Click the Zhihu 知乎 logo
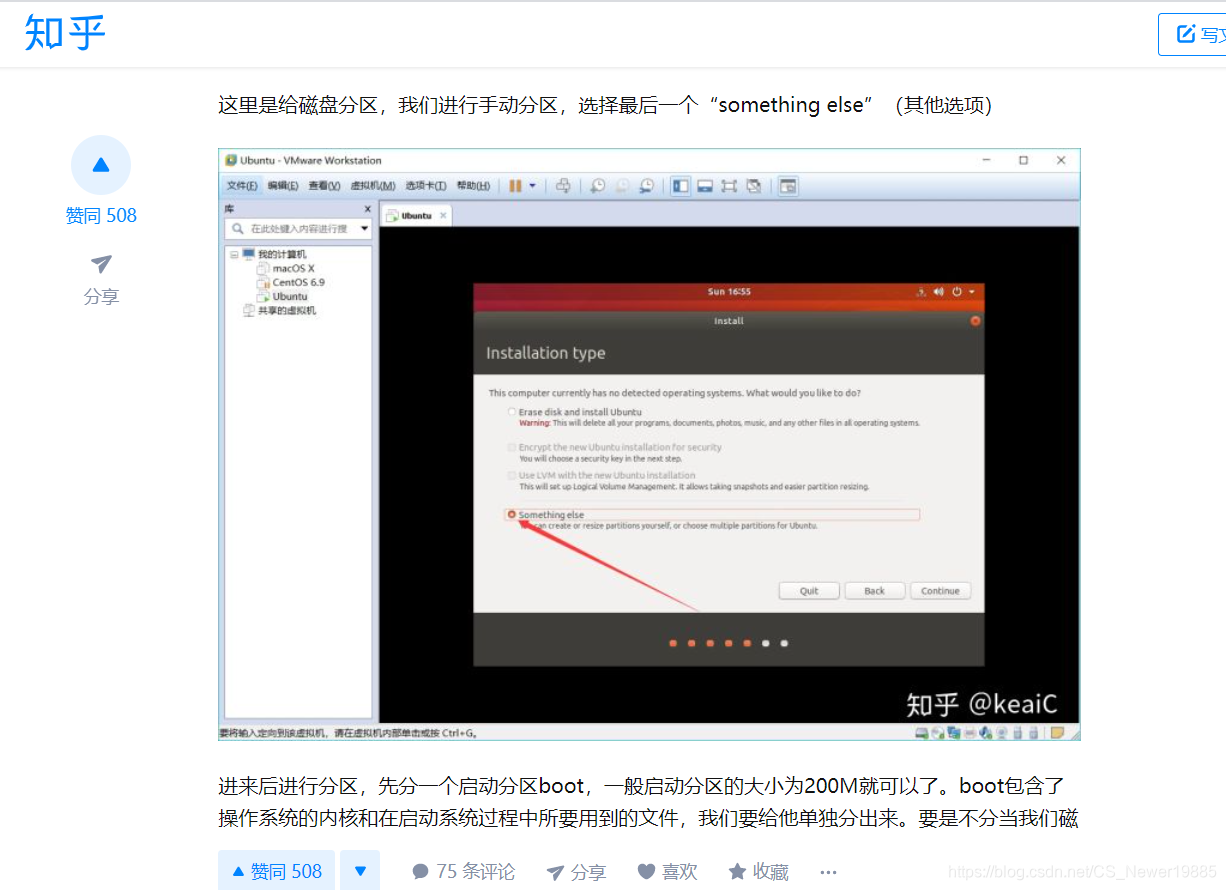Image resolution: width=1226 pixels, height=890 pixels. (65, 33)
